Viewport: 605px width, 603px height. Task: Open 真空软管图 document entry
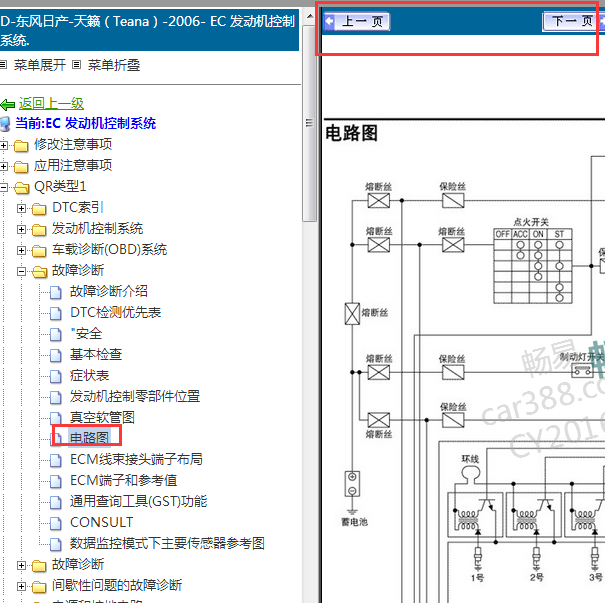(x=102, y=417)
